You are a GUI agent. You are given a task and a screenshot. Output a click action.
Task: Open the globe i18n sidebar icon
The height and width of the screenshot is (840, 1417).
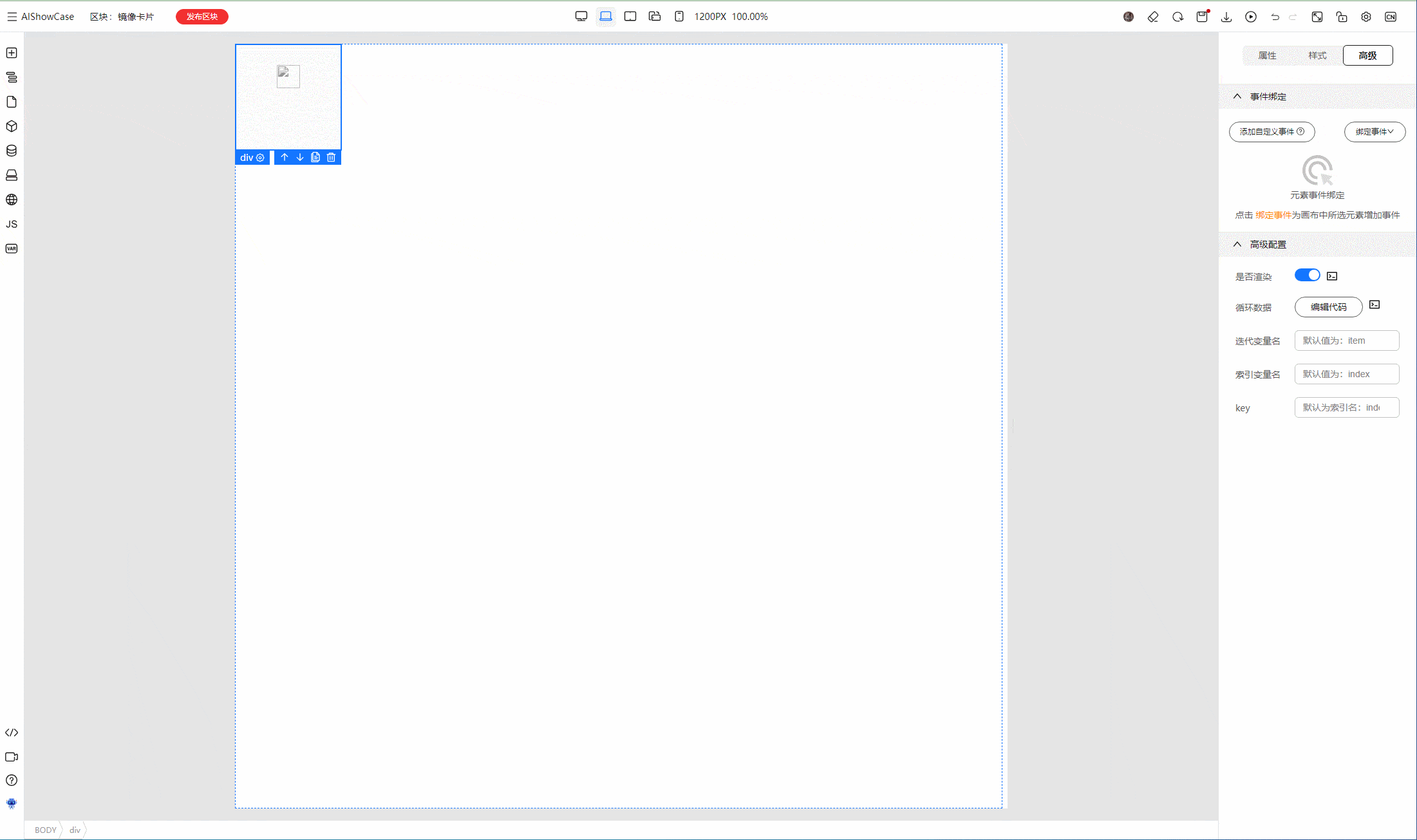12,200
